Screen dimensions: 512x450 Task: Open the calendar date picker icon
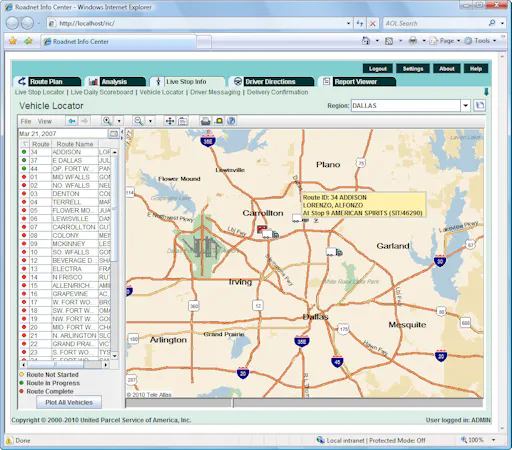[114, 134]
